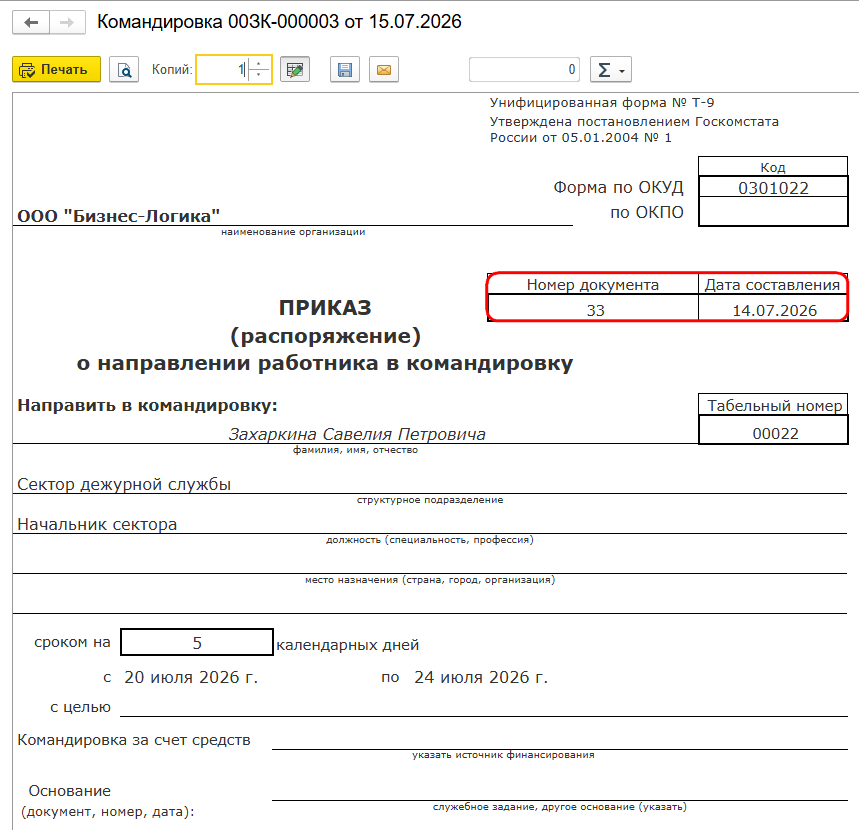Select OKUD code 0301022 cell
The height and width of the screenshot is (830, 859).
click(773, 187)
